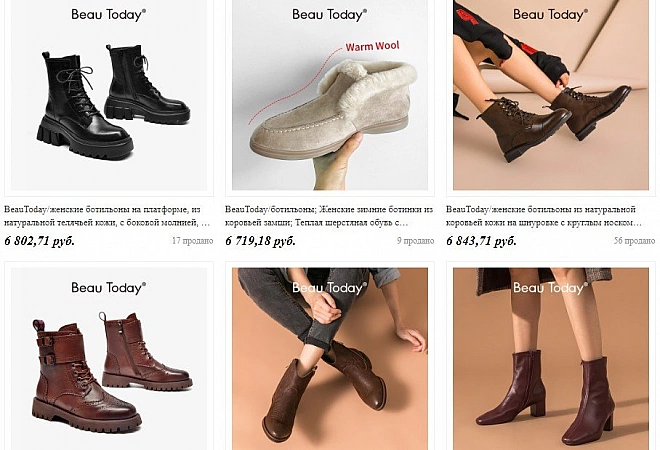Open the brown lace-up ankle boots model photo
The image size is (660, 450).
click(x=551, y=95)
